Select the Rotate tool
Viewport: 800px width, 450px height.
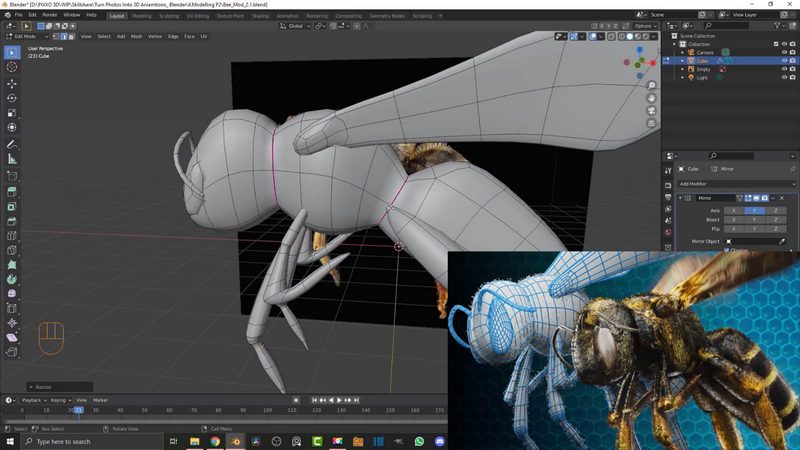(x=12, y=98)
